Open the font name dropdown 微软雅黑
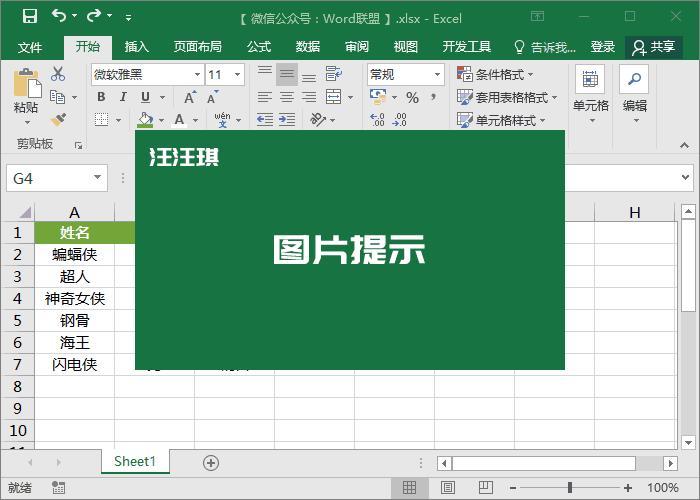Image resolution: width=700 pixels, height=500 pixels. (x=197, y=74)
